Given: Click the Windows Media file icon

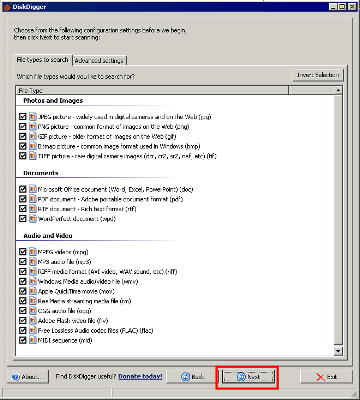Looking at the screenshot, I should click(x=32, y=281).
